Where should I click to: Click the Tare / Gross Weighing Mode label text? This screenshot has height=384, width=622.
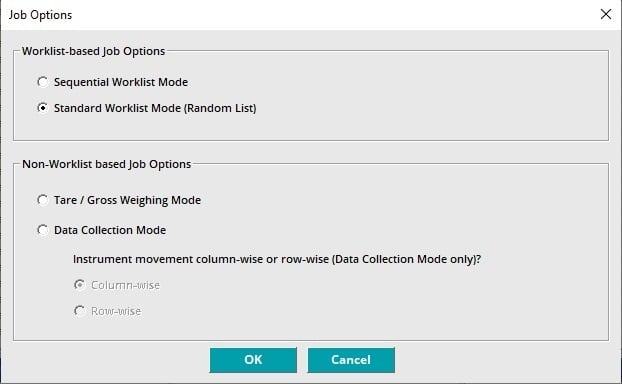pos(127,200)
